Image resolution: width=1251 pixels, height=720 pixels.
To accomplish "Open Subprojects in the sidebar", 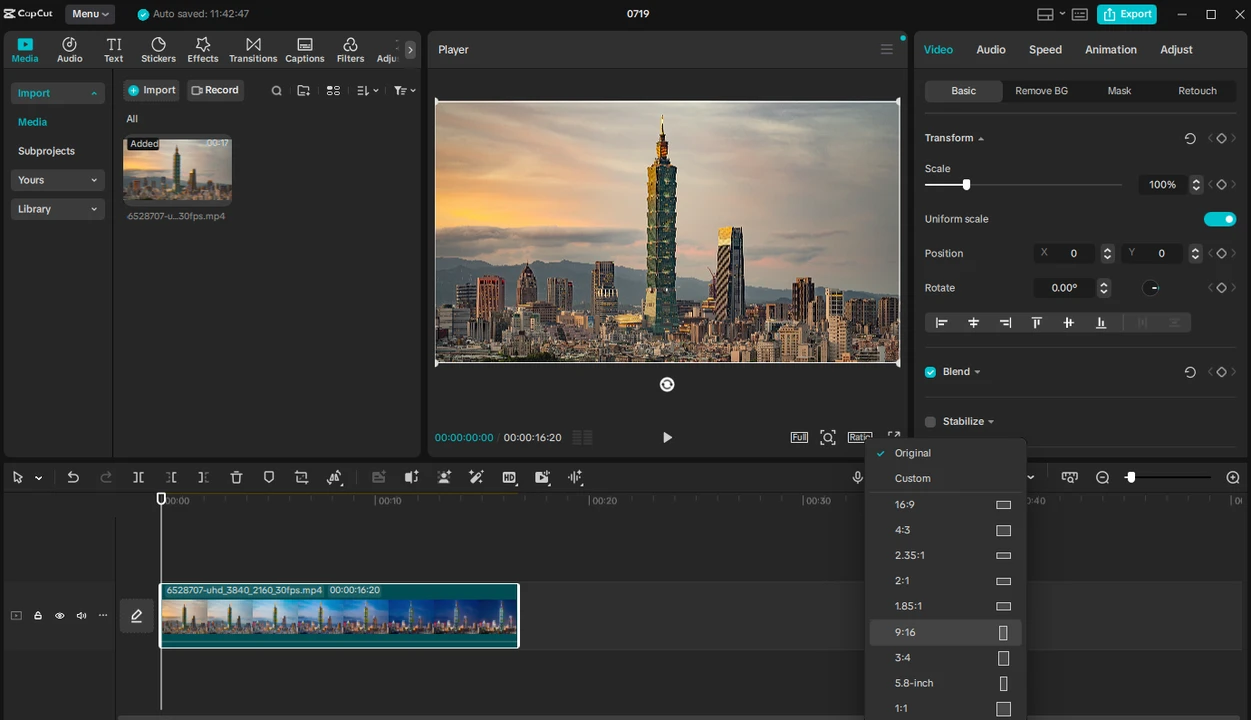I will click(46, 151).
